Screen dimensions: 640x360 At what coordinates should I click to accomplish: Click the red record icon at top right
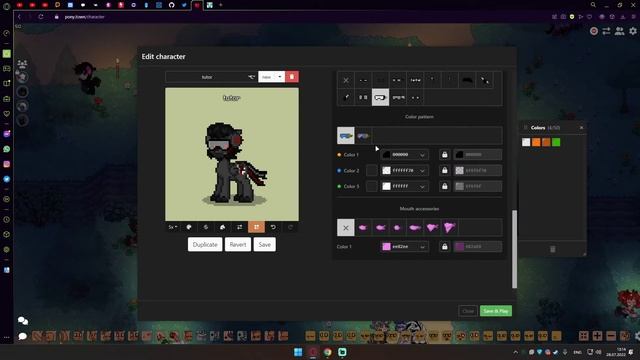coord(594,31)
